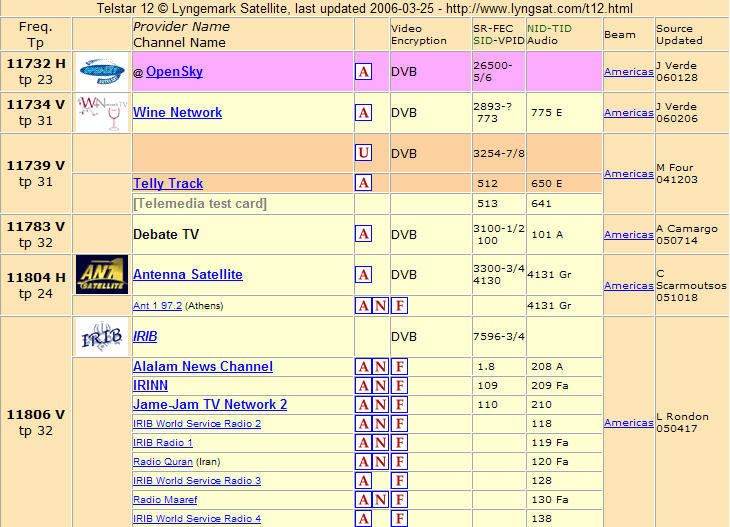730x527 pixels.
Task: Click the N icon in Ant 1 97.2 row
Action: point(380,306)
